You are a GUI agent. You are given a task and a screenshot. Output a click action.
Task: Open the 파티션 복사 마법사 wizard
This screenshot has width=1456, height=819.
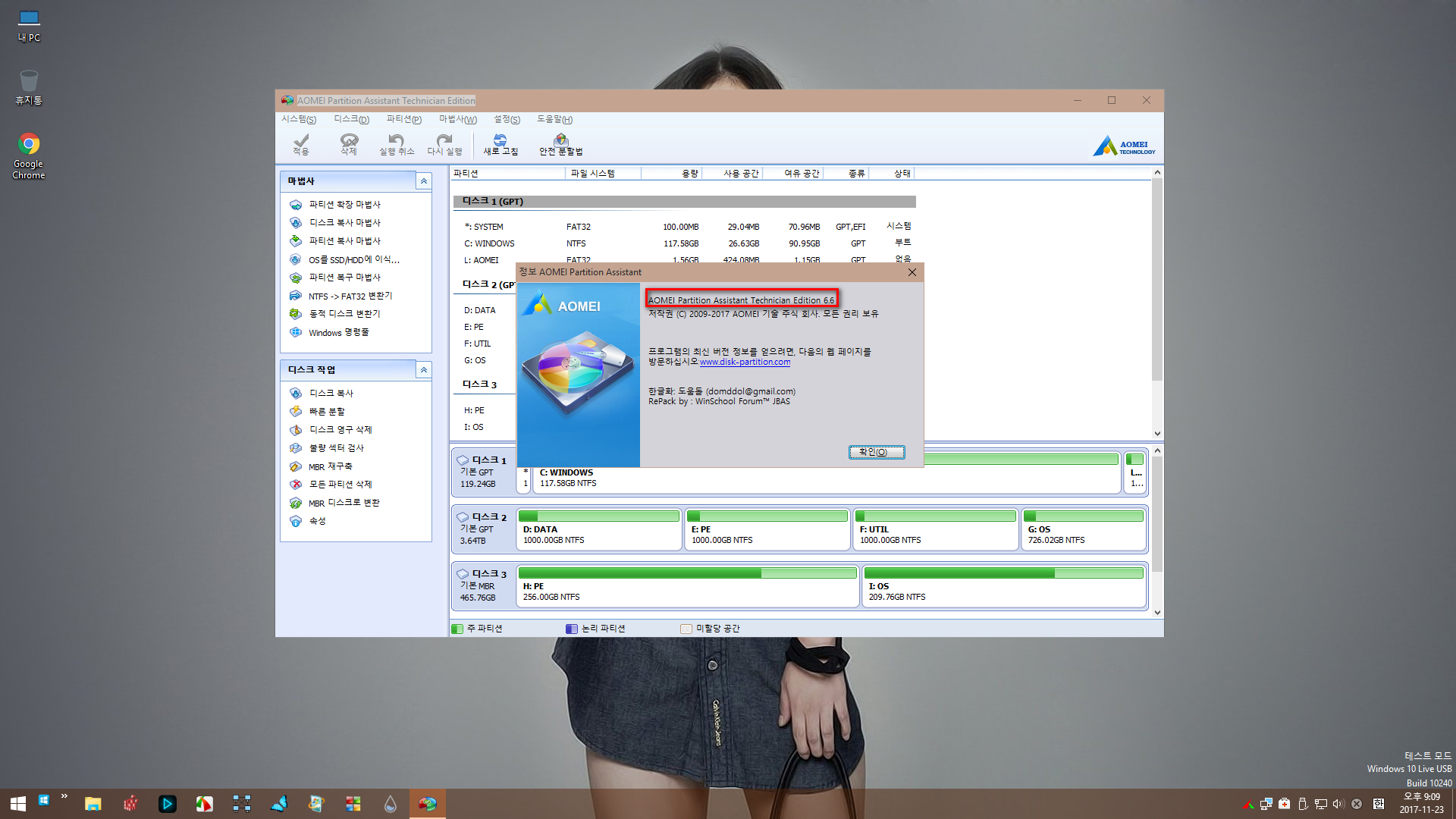344,241
